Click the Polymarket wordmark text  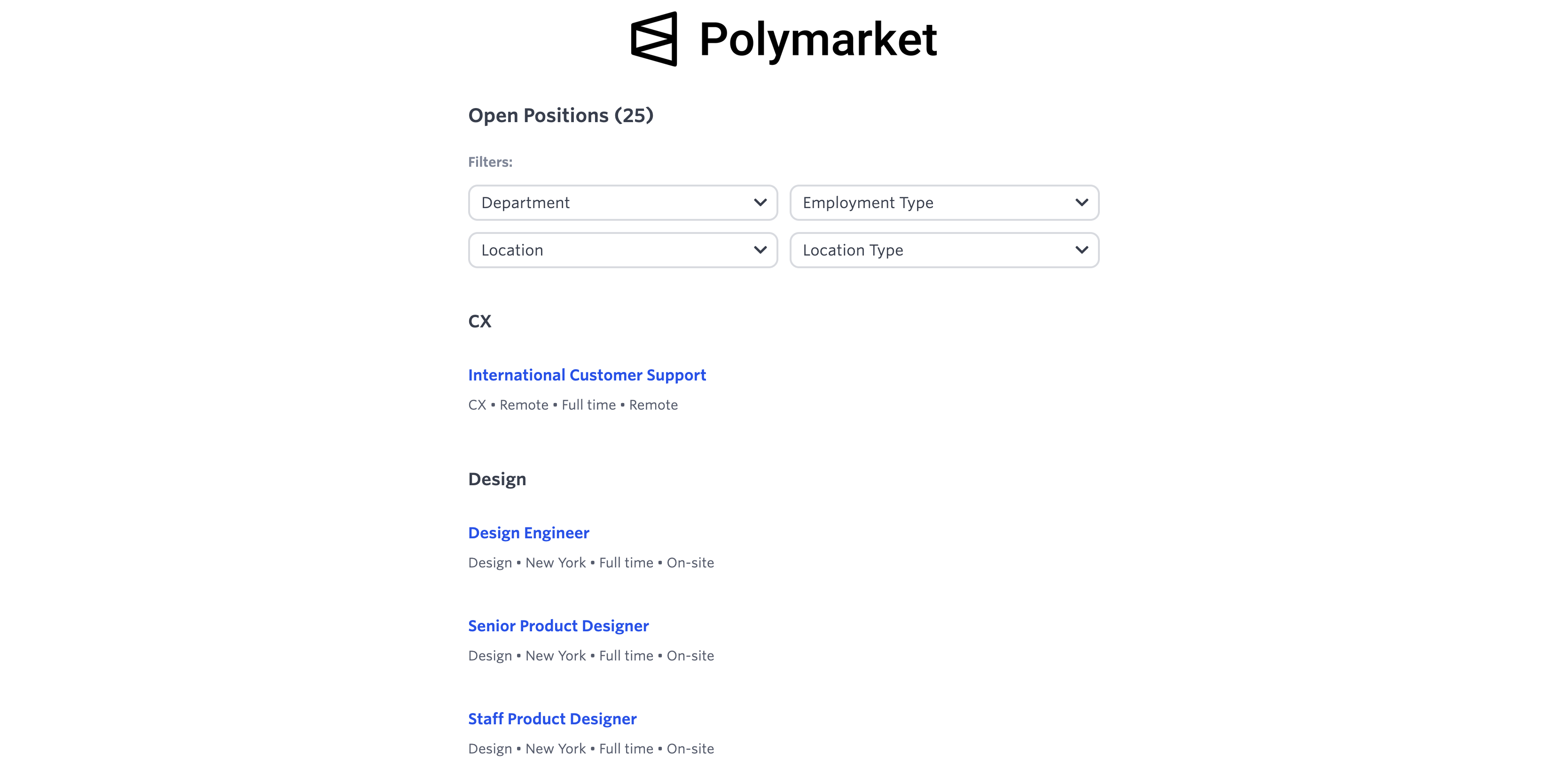(x=817, y=40)
